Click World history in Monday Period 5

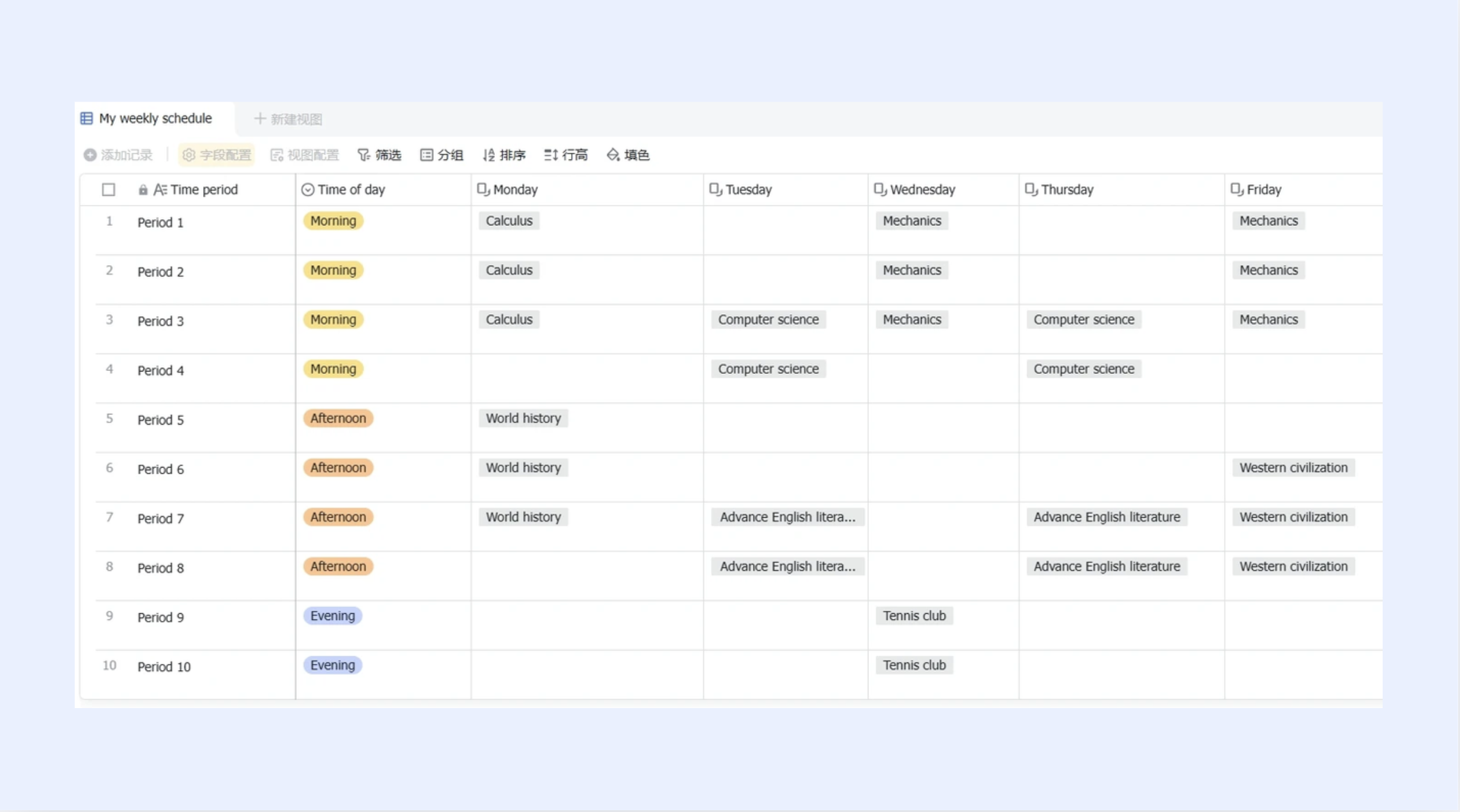(x=523, y=419)
